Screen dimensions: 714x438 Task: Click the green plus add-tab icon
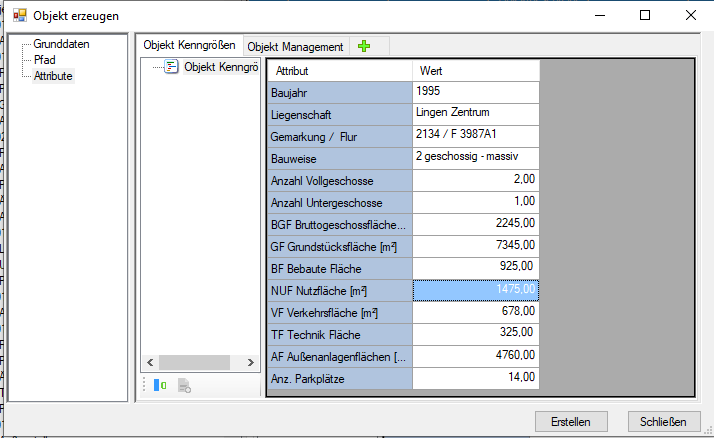coord(364,46)
